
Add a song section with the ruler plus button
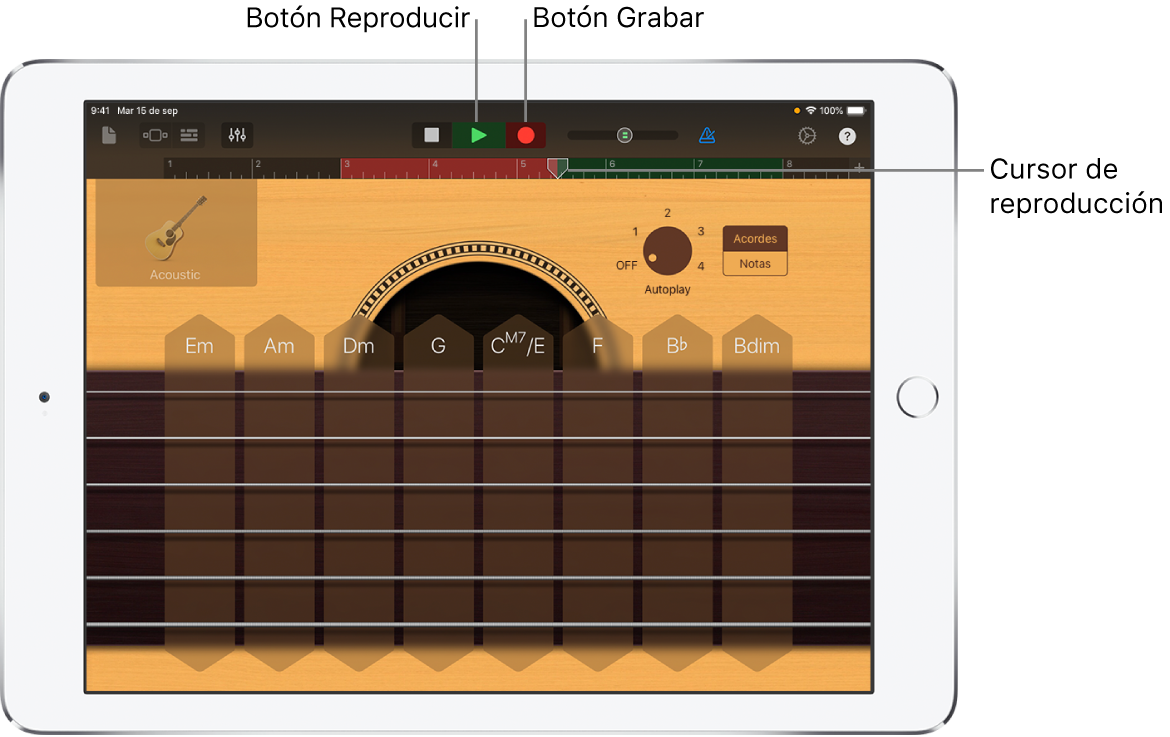click(x=860, y=168)
